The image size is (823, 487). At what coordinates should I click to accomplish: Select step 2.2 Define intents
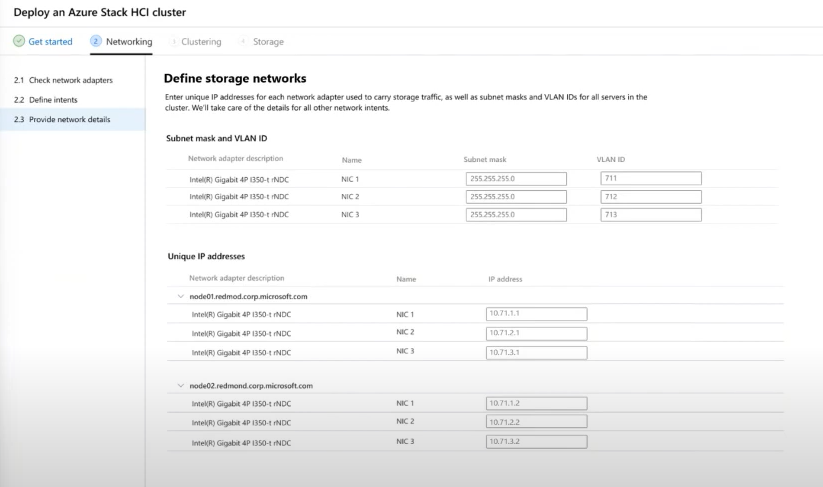[x=46, y=100]
